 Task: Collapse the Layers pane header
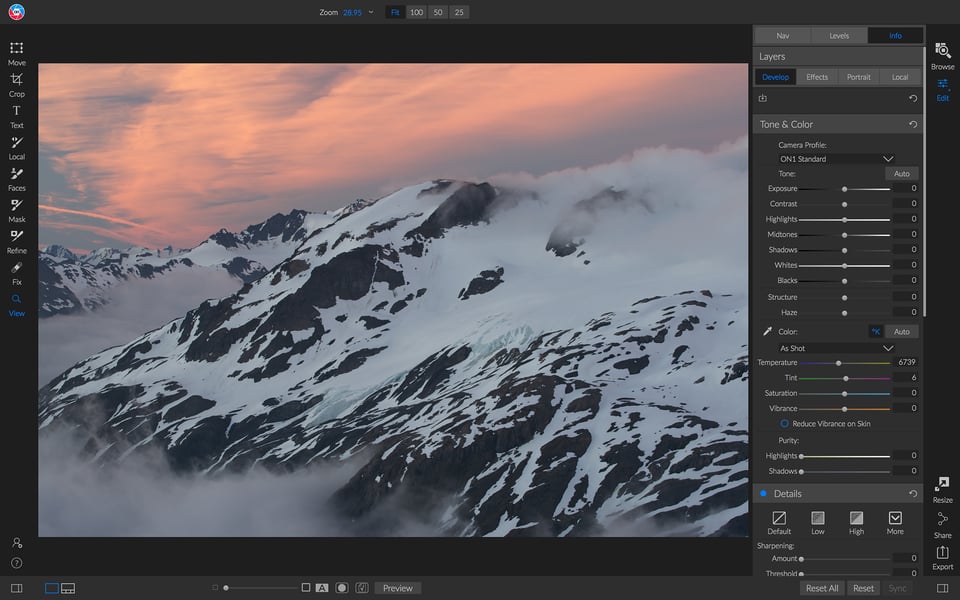838,56
